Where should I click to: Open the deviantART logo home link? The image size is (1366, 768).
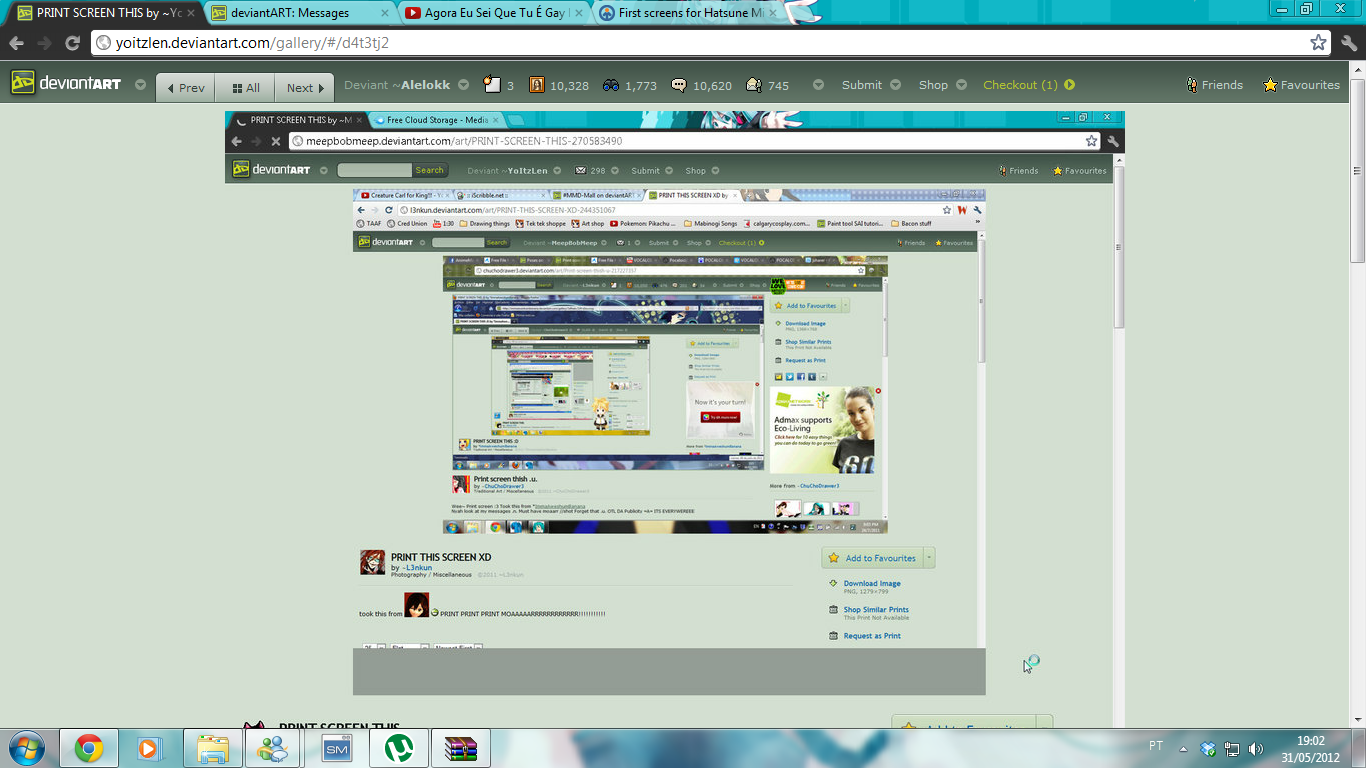[x=66, y=84]
